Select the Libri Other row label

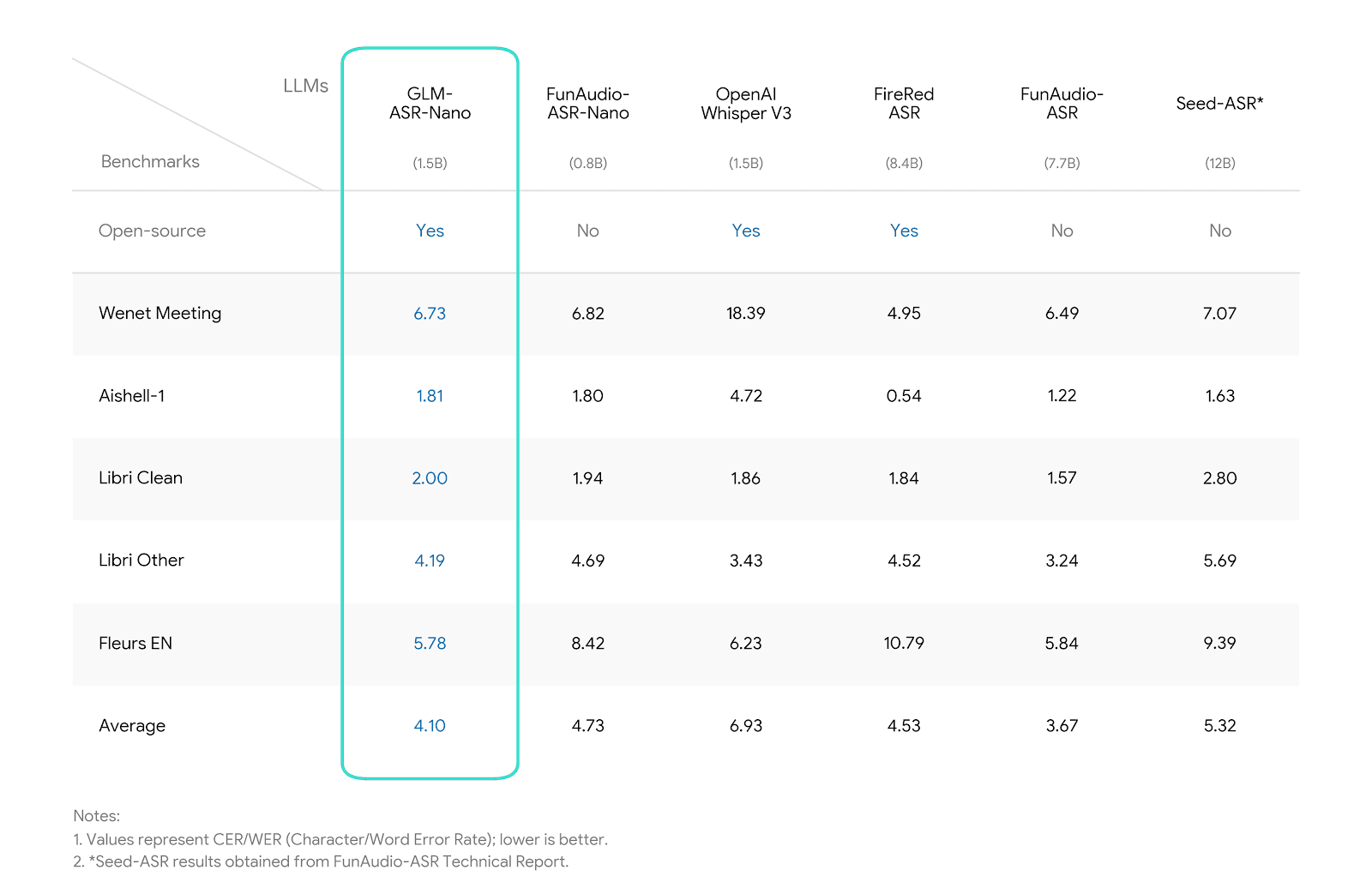(141, 561)
